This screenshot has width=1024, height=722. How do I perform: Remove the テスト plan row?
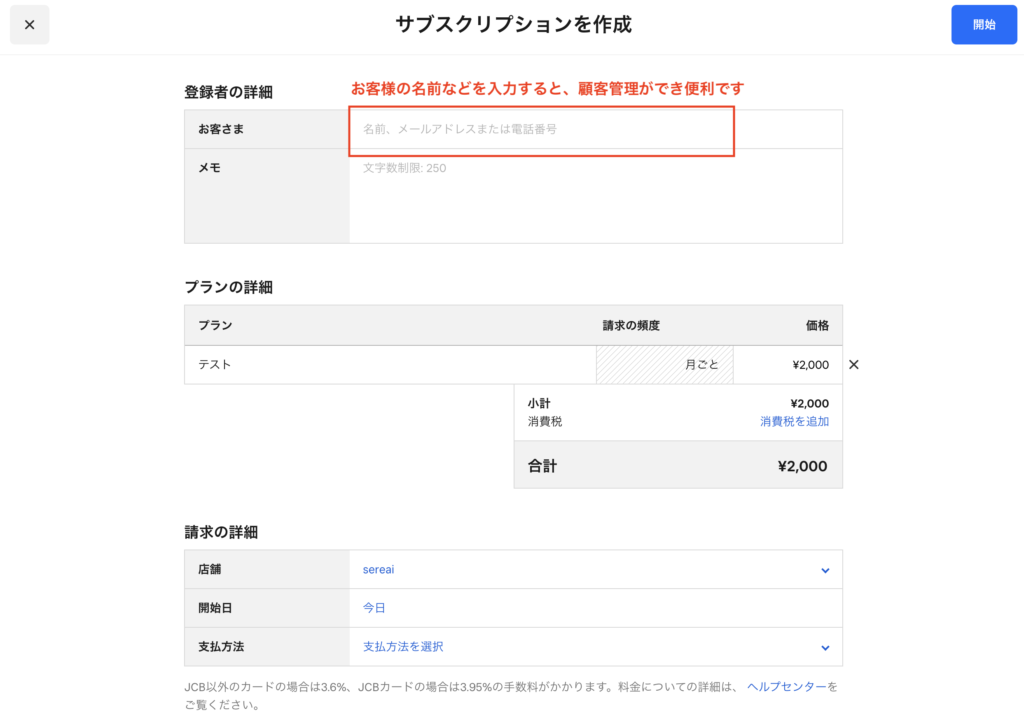click(853, 365)
